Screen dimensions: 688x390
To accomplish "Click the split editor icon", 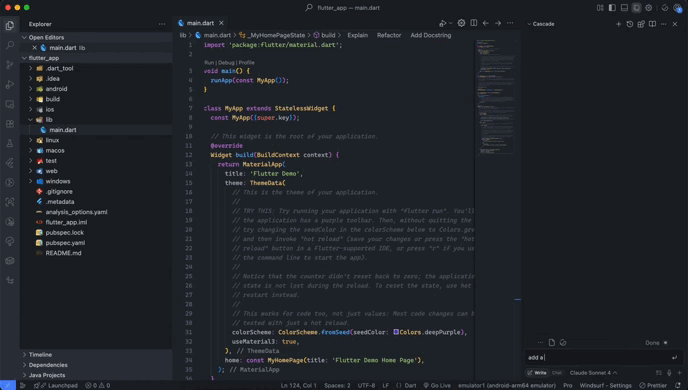I will [473, 23].
